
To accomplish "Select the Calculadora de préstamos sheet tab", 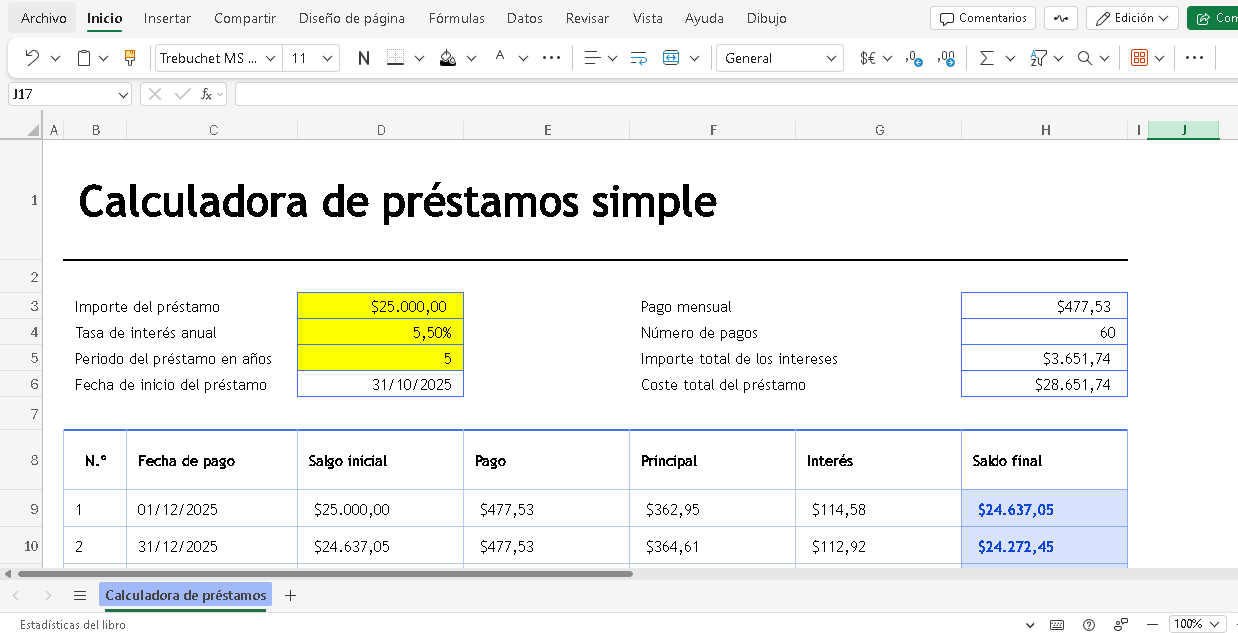I will 185,595.
